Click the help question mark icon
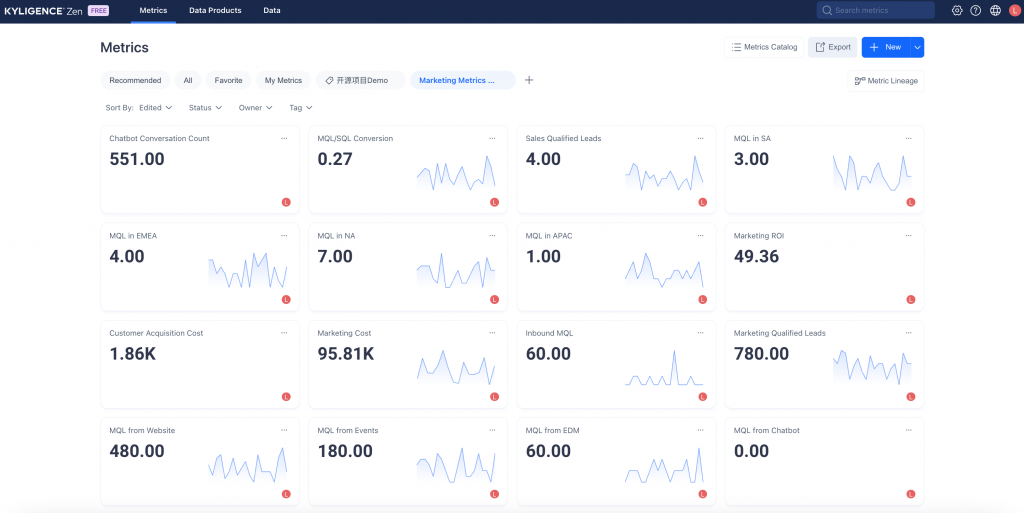This screenshot has height=513, width=1024. (x=976, y=10)
